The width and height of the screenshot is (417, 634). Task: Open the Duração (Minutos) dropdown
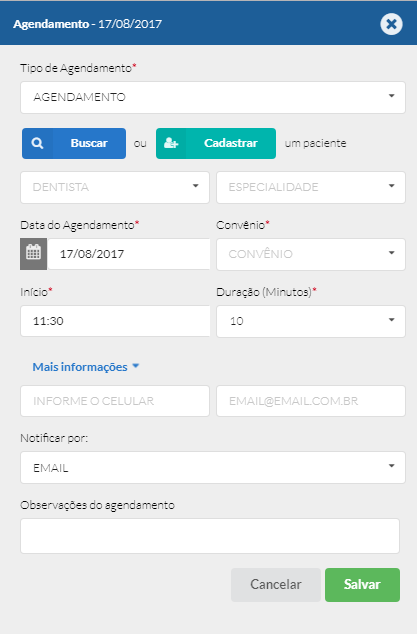click(x=311, y=321)
